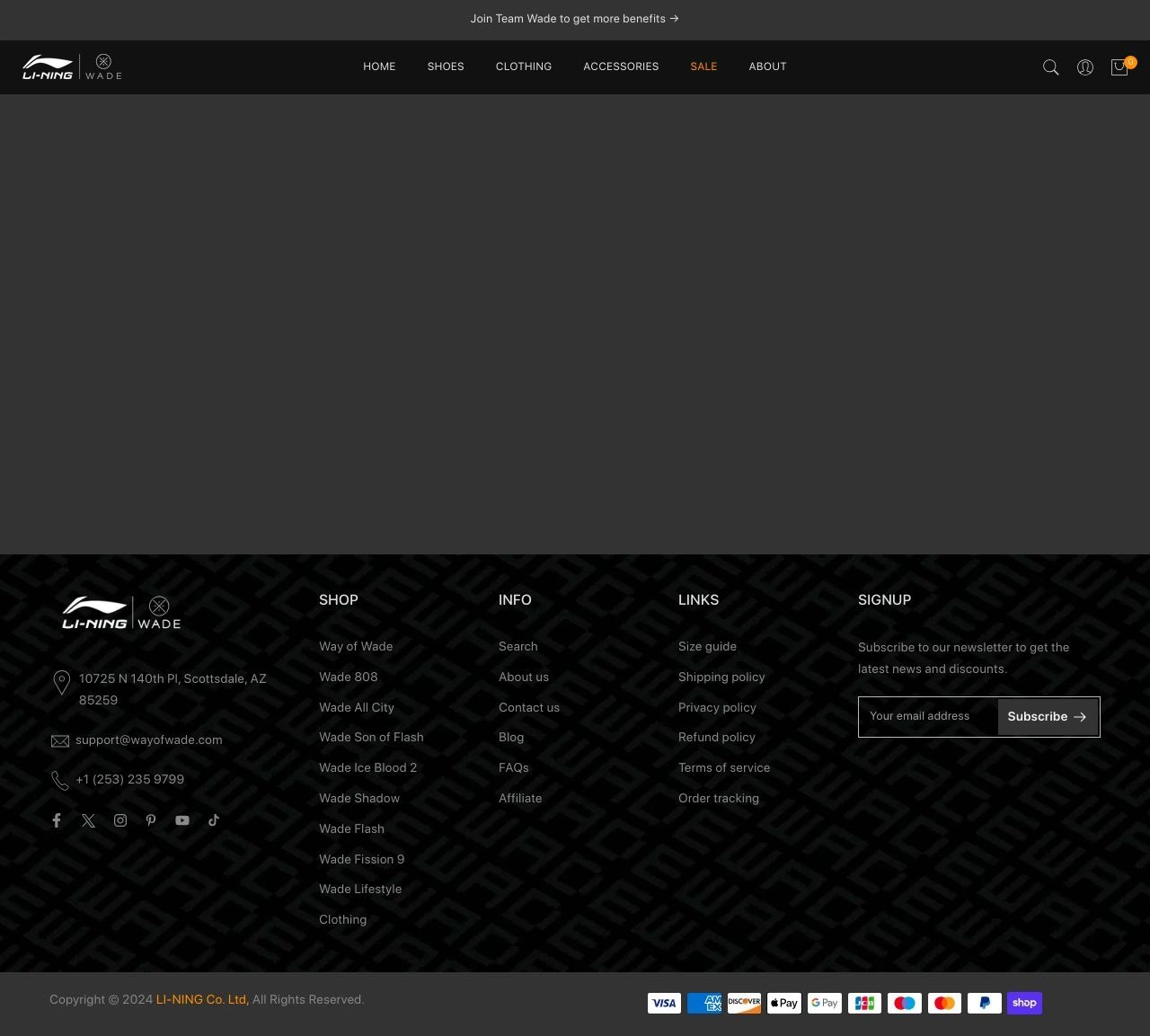Click the Li-Ning Wade footer logo
This screenshot has width=1150, height=1036.
pos(121,612)
